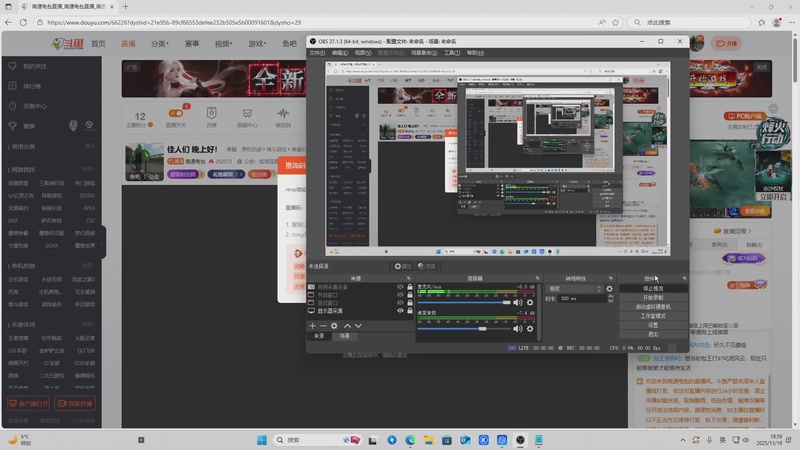Switch the 直播开关 toggle on Douyu page

click(x=176, y=113)
